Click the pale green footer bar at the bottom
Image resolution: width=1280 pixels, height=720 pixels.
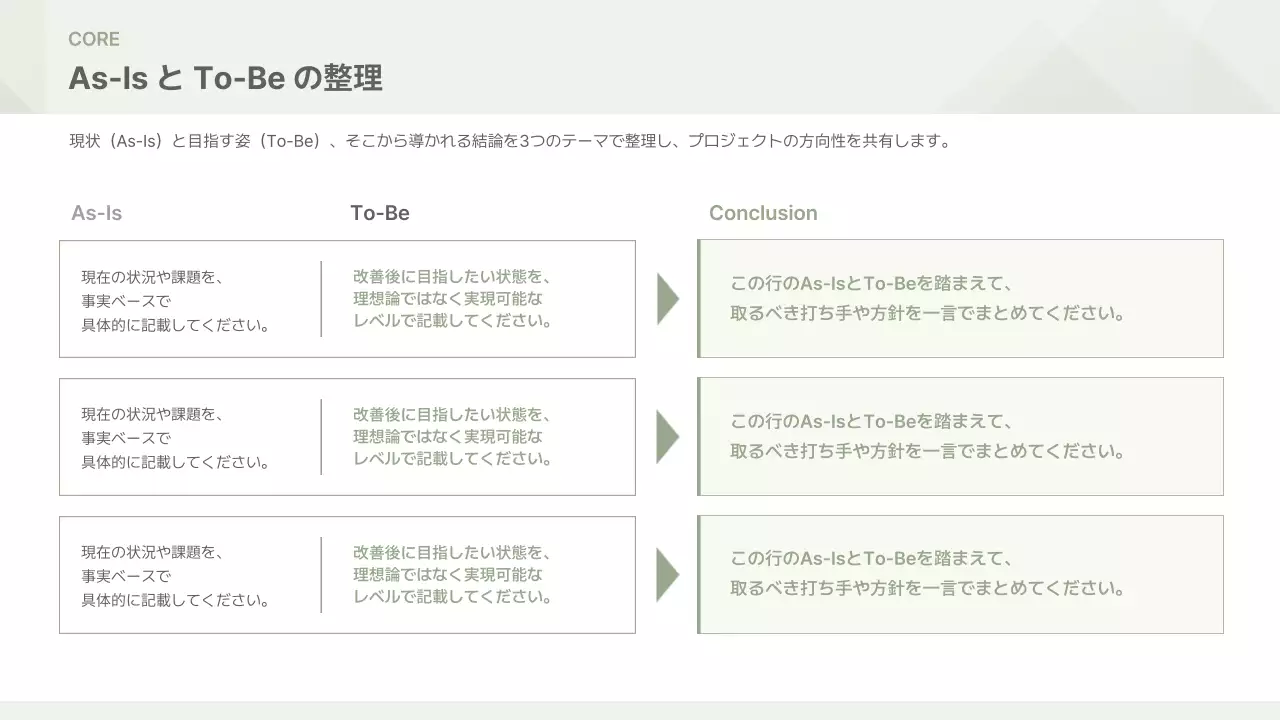pyautogui.click(x=640, y=712)
